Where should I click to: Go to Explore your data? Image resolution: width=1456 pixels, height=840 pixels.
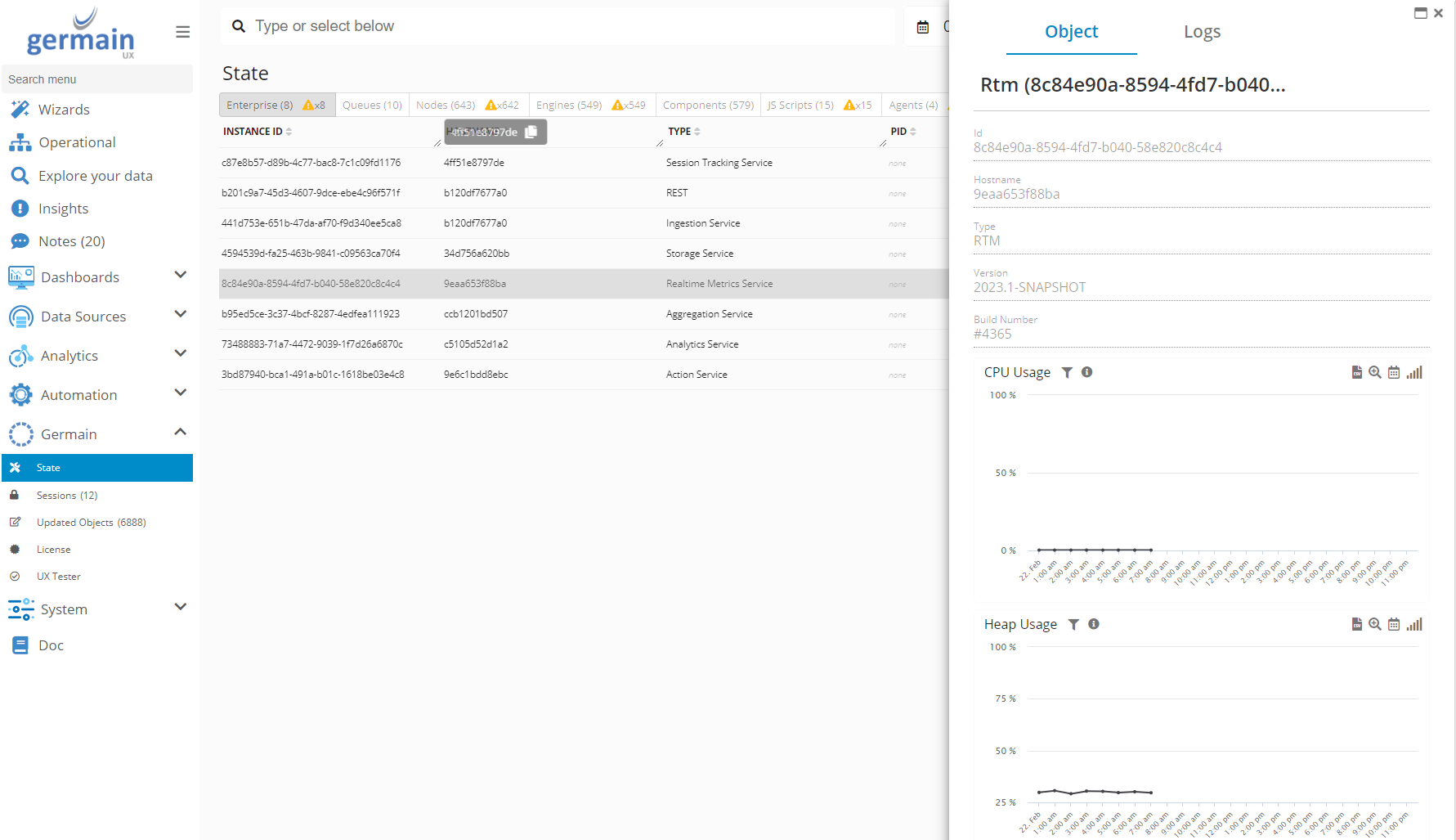95,176
